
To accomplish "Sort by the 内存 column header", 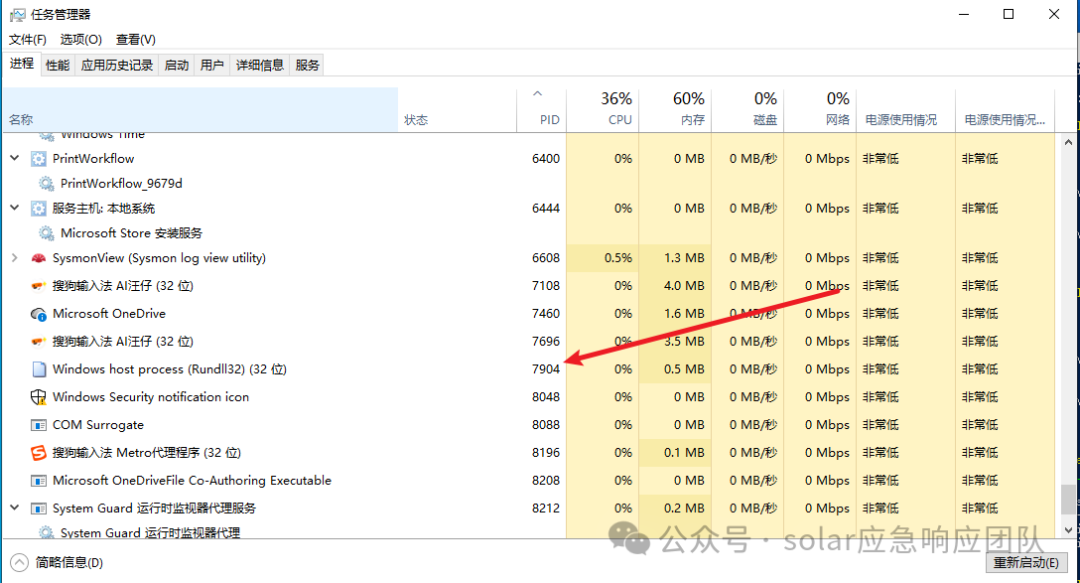I will coord(675,110).
